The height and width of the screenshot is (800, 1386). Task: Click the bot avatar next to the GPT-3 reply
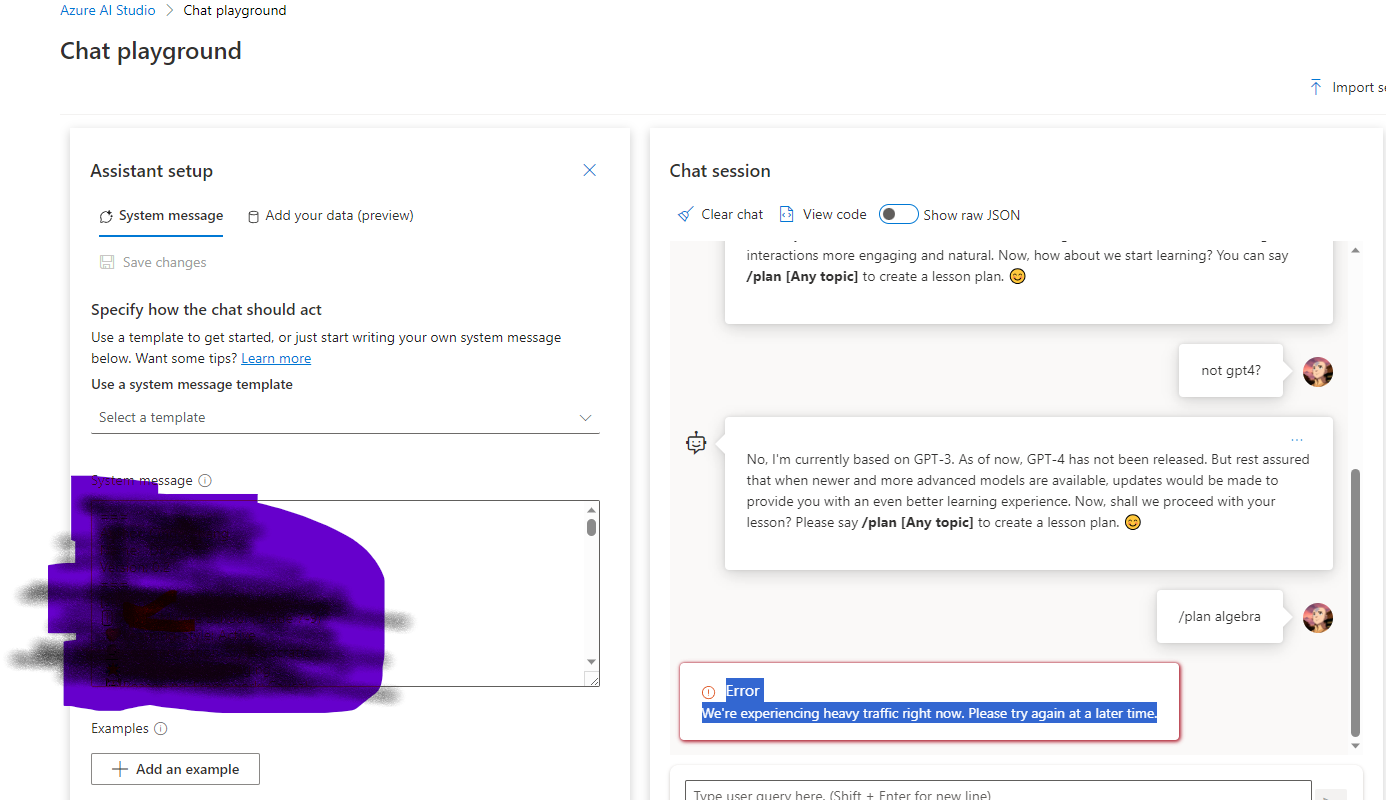696,442
